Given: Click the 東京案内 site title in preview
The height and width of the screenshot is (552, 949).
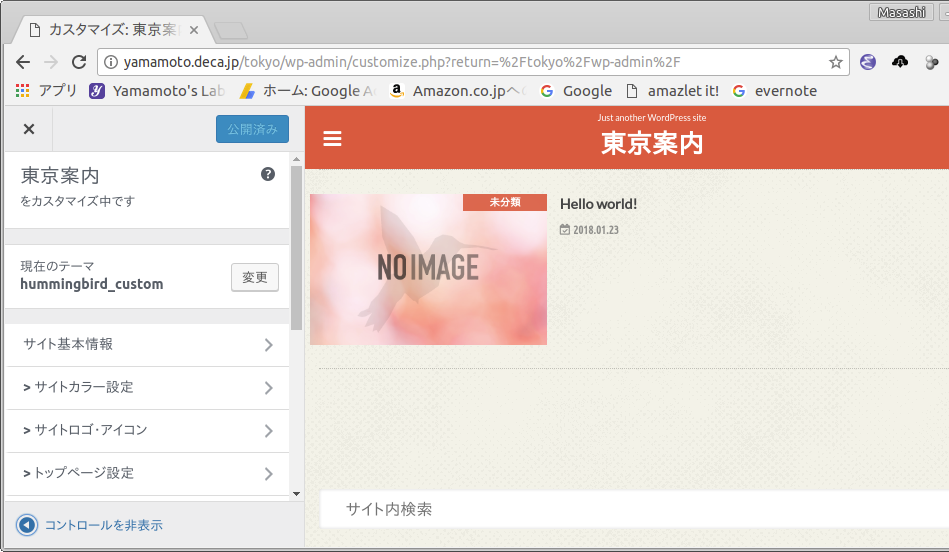Looking at the screenshot, I should [x=652, y=143].
